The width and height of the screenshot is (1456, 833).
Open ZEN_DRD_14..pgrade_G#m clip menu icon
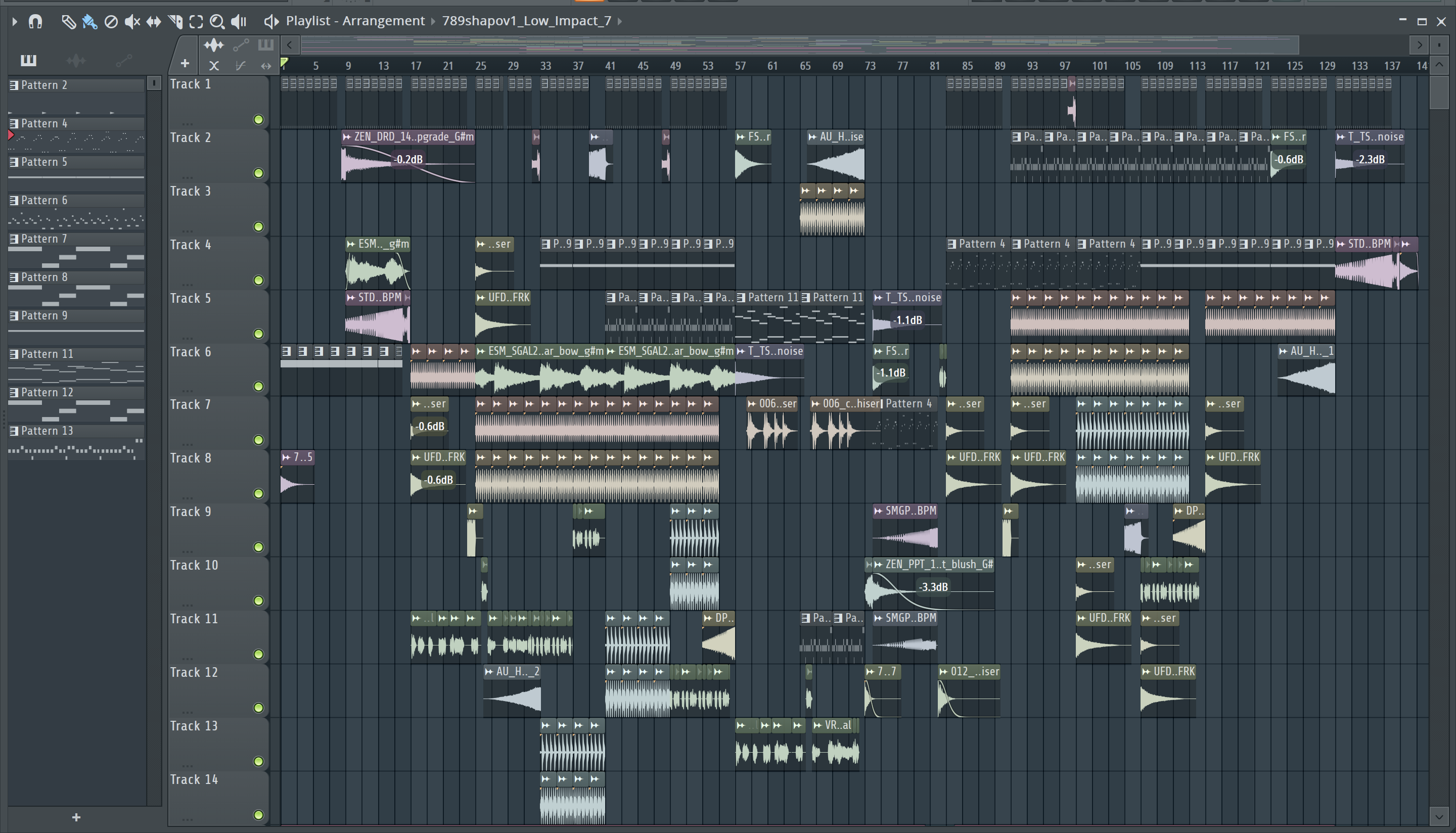[x=347, y=137]
